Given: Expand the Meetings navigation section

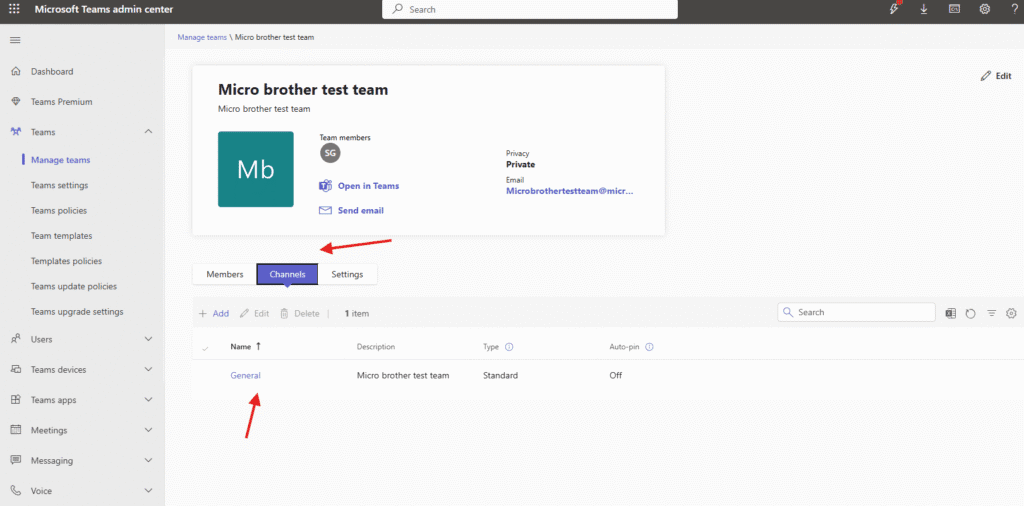Looking at the screenshot, I should pos(148,430).
